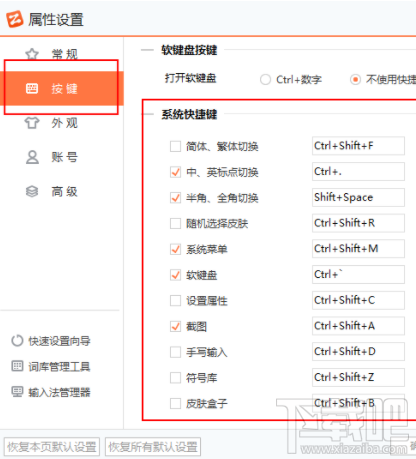This screenshot has height=459, width=416.
Task: Uncheck the 中、英标点切换 checkbox
Action: tap(175, 172)
